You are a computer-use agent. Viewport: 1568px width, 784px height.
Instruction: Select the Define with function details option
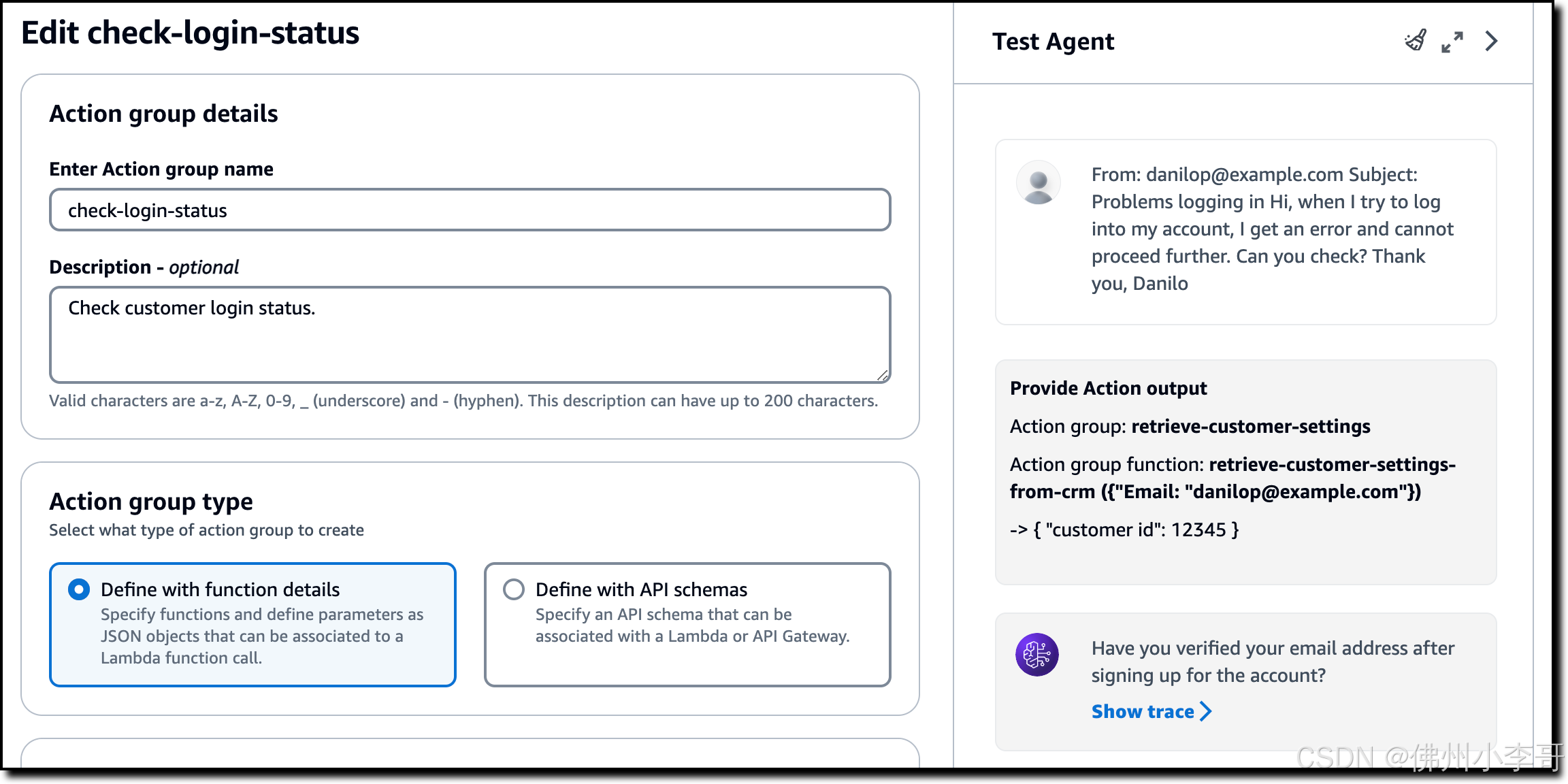(x=78, y=589)
